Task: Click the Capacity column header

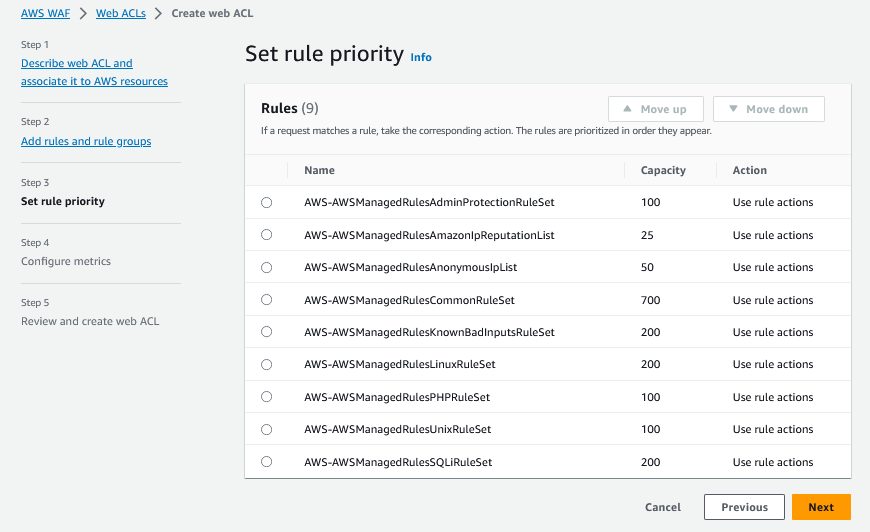Action: [663, 170]
